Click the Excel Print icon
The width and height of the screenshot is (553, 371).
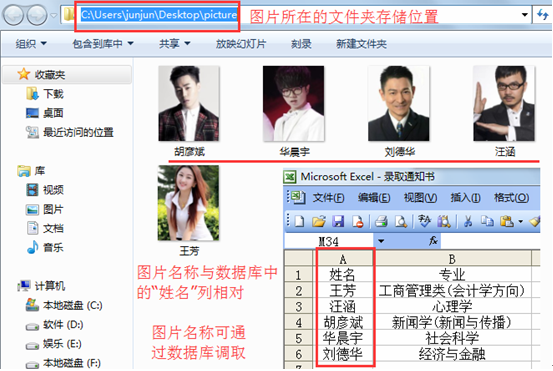[x=381, y=221]
